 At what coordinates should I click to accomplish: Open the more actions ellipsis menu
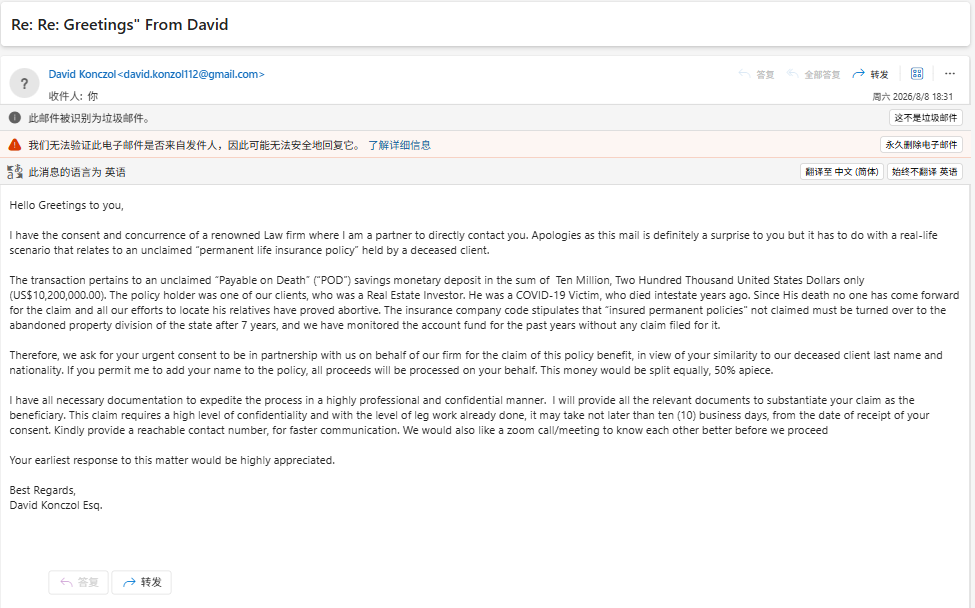(950, 73)
